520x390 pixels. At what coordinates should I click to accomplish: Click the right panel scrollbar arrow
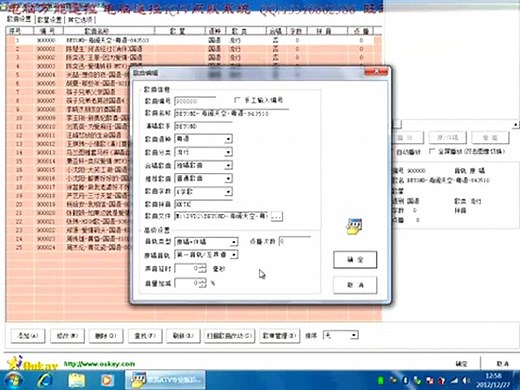(x=516, y=125)
